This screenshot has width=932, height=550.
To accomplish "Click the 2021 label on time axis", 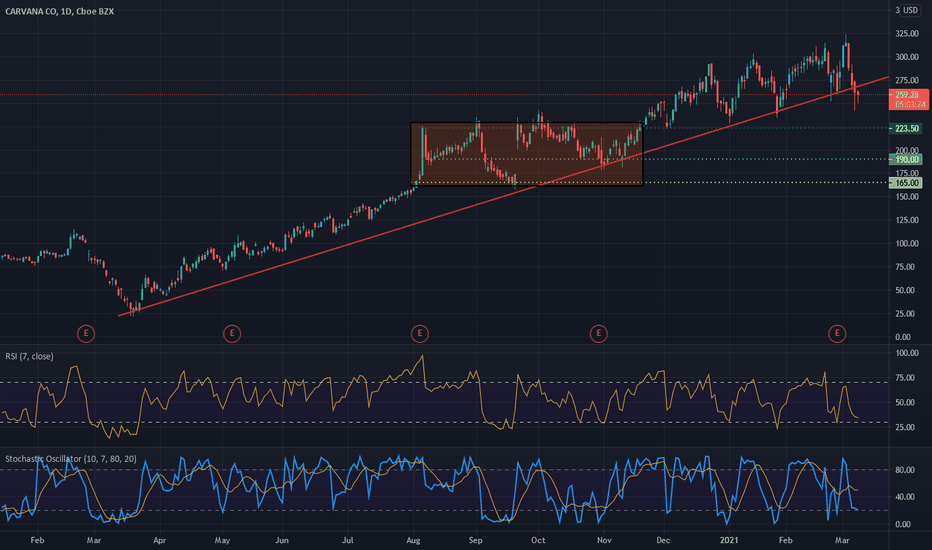I will (729, 540).
